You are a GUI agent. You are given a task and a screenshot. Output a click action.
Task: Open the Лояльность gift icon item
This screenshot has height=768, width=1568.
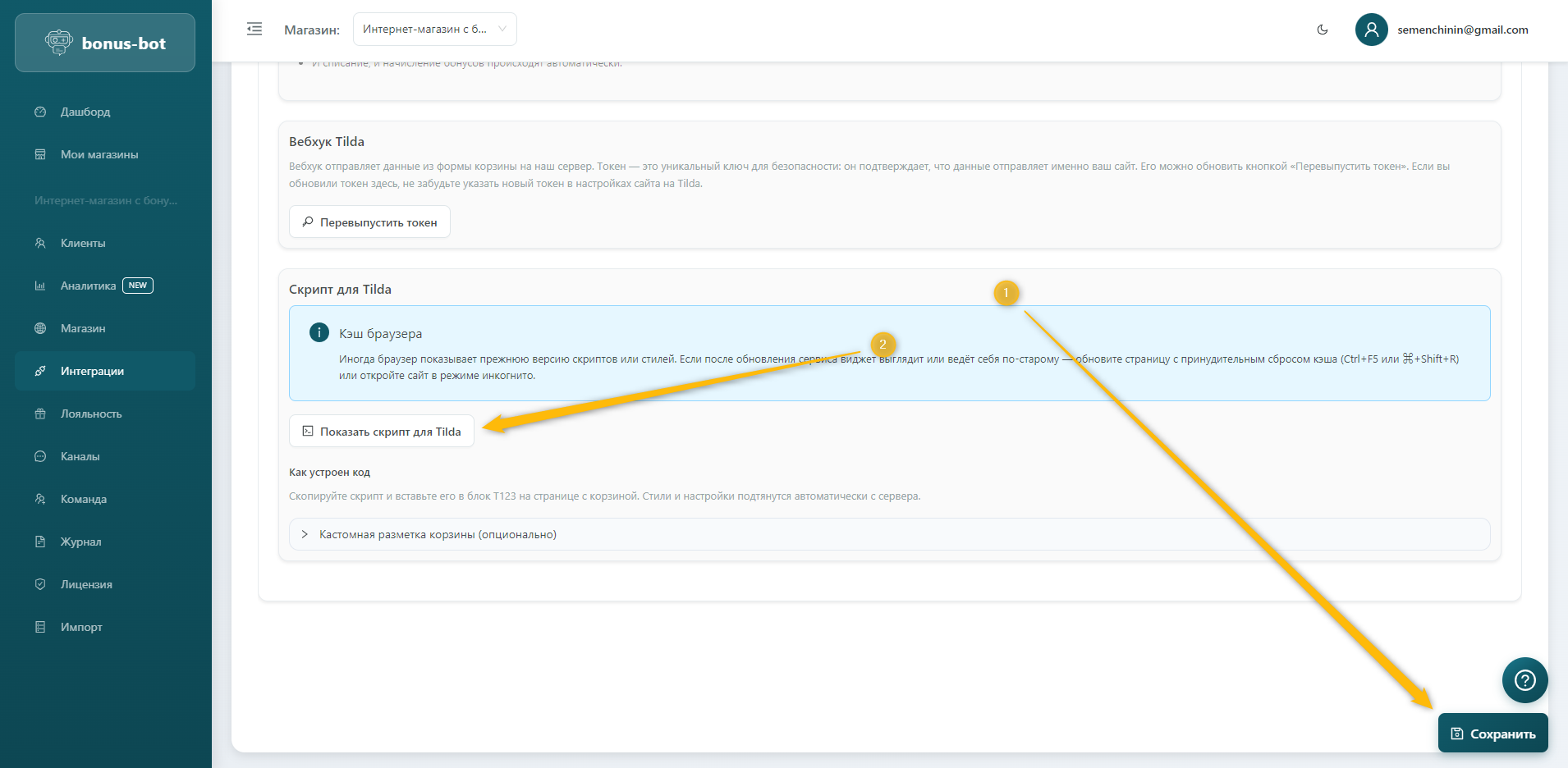pyautogui.click(x=40, y=414)
